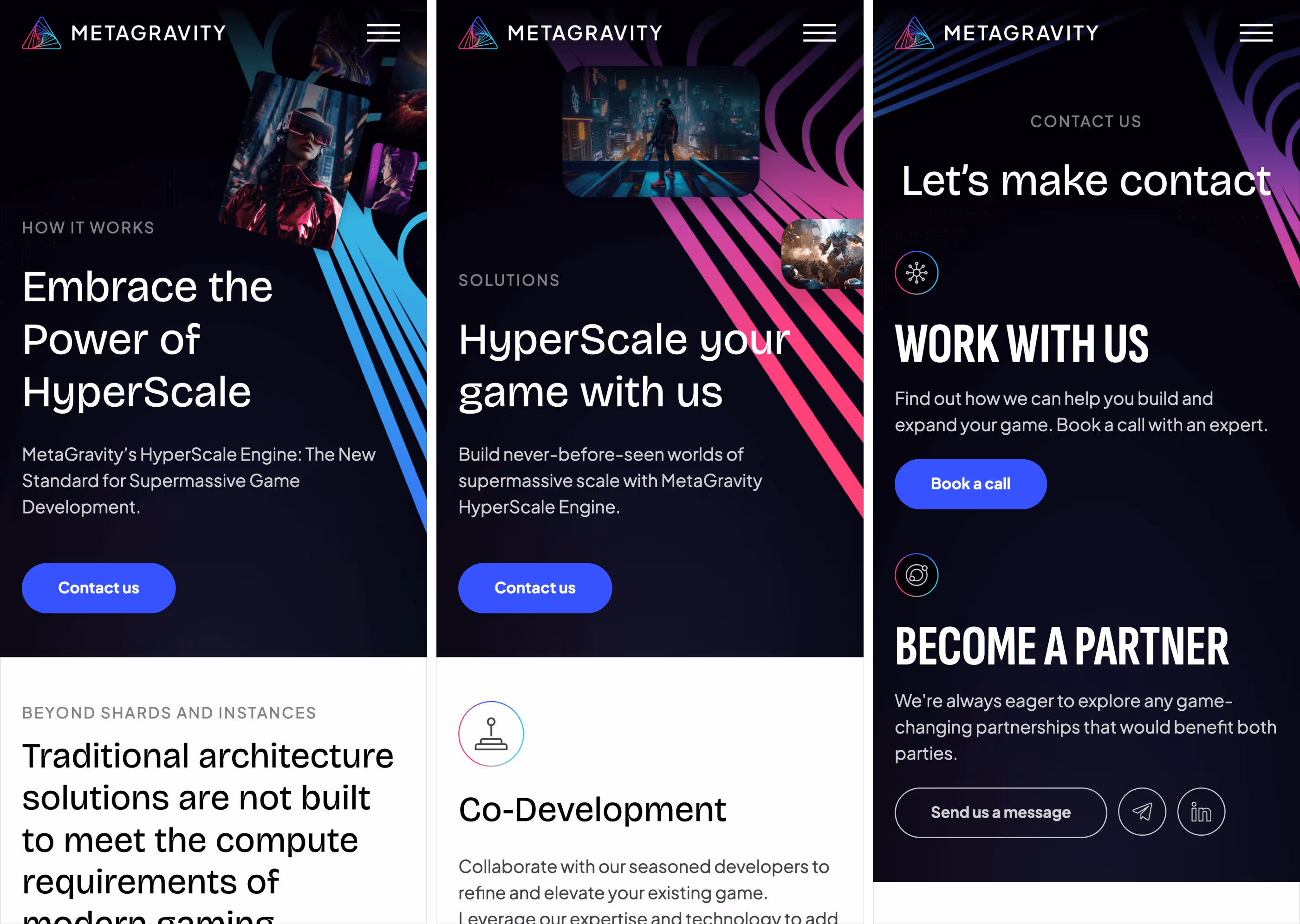Click MetaGravity logo on Solutions screen
Image resolution: width=1300 pixels, height=924 pixels.
click(x=560, y=33)
